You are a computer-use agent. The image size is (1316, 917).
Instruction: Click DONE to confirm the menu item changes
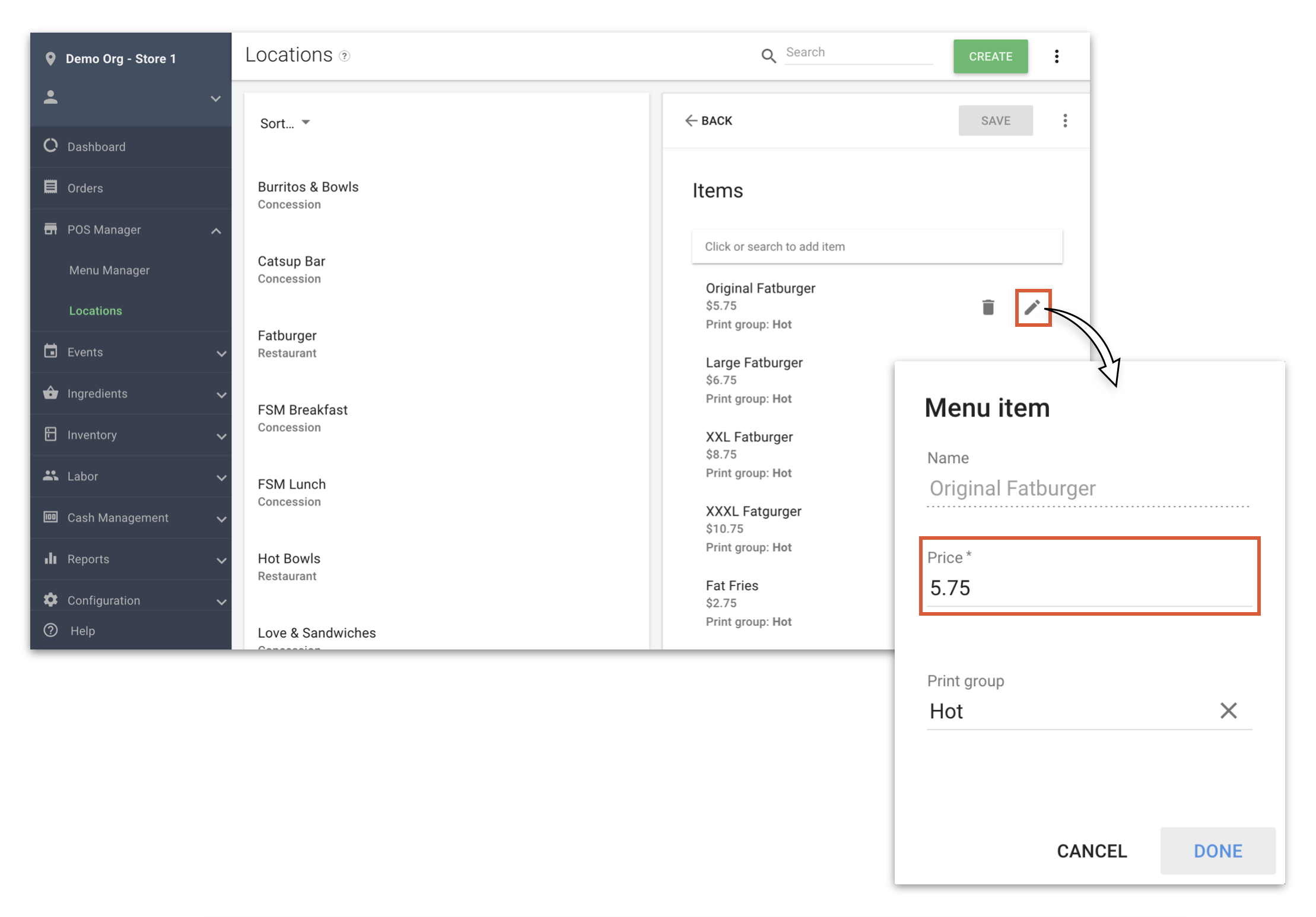pyautogui.click(x=1217, y=852)
